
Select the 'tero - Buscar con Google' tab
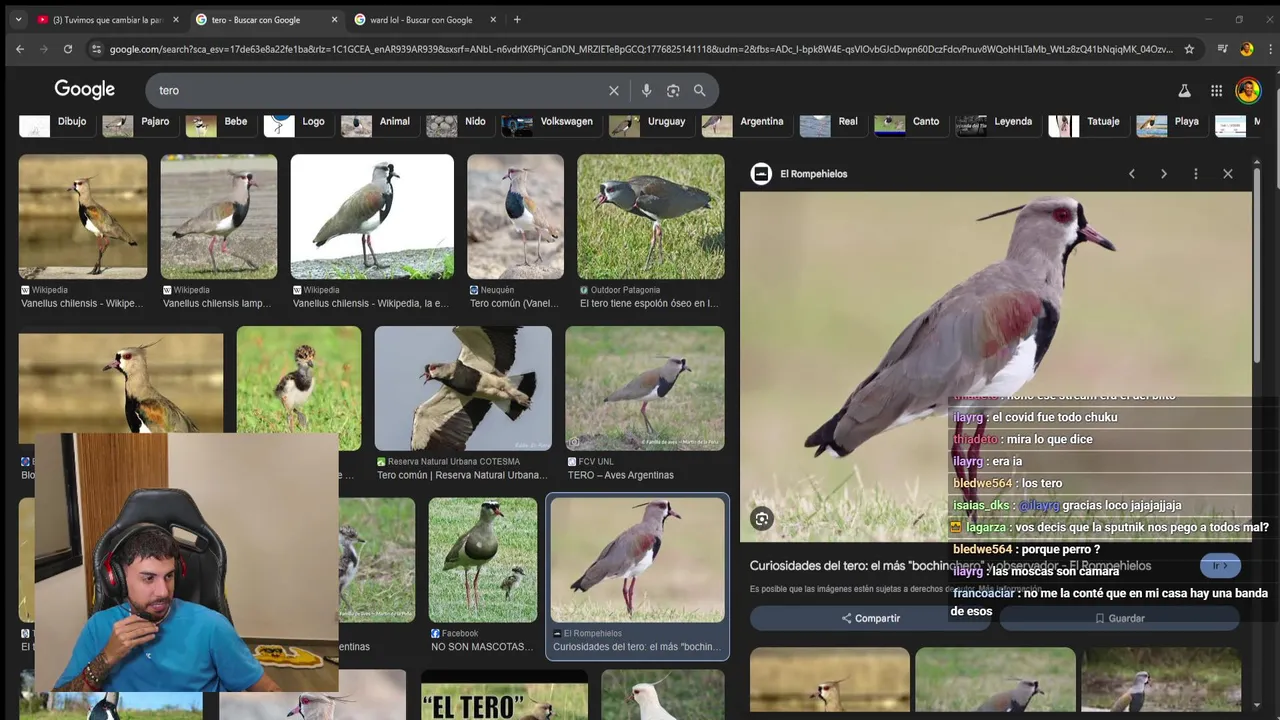pyautogui.click(x=267, y=20)
